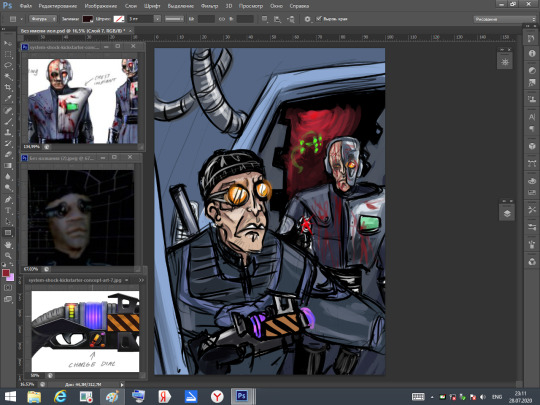Screen dimensions: 540x405
Task: Select the Rectangle shape tool
Action: click(8, 232)
